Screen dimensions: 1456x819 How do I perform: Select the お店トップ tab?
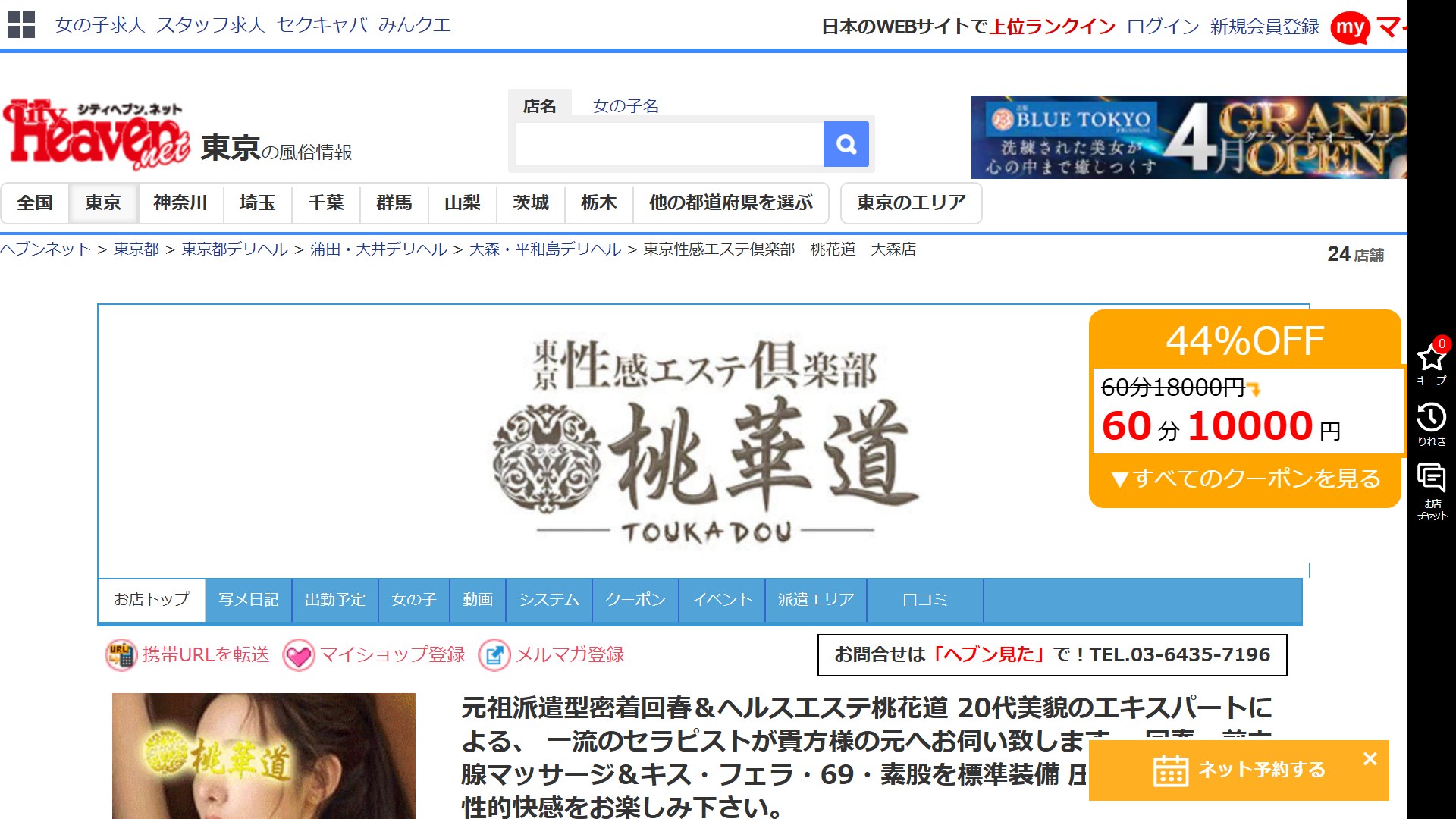(x=152, y=601)
